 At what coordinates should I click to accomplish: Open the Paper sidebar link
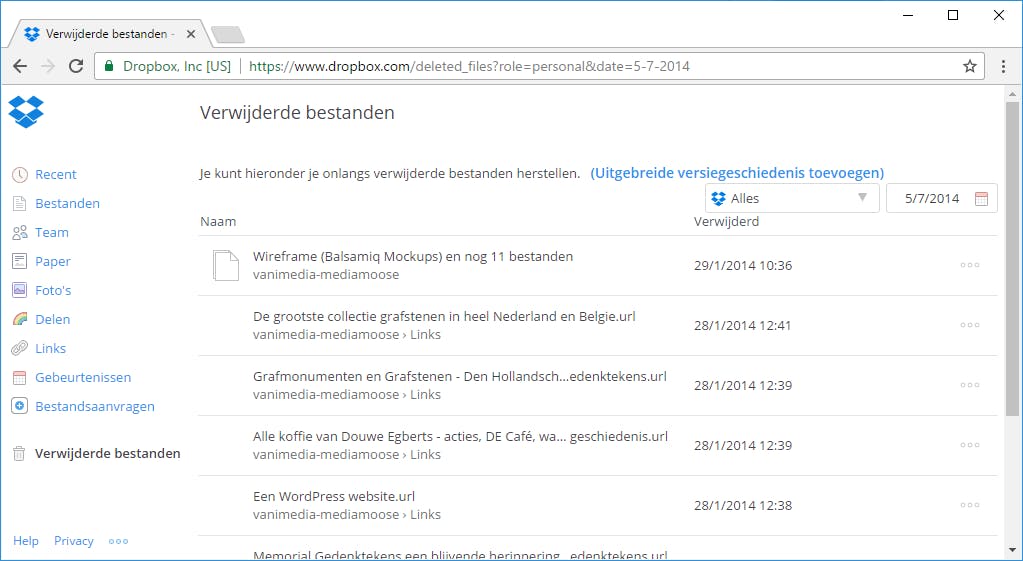tap(53, 262)
